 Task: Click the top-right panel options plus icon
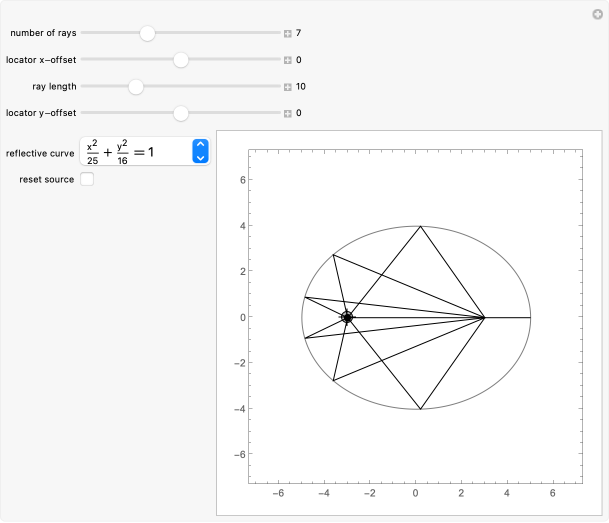pos(597,14)
